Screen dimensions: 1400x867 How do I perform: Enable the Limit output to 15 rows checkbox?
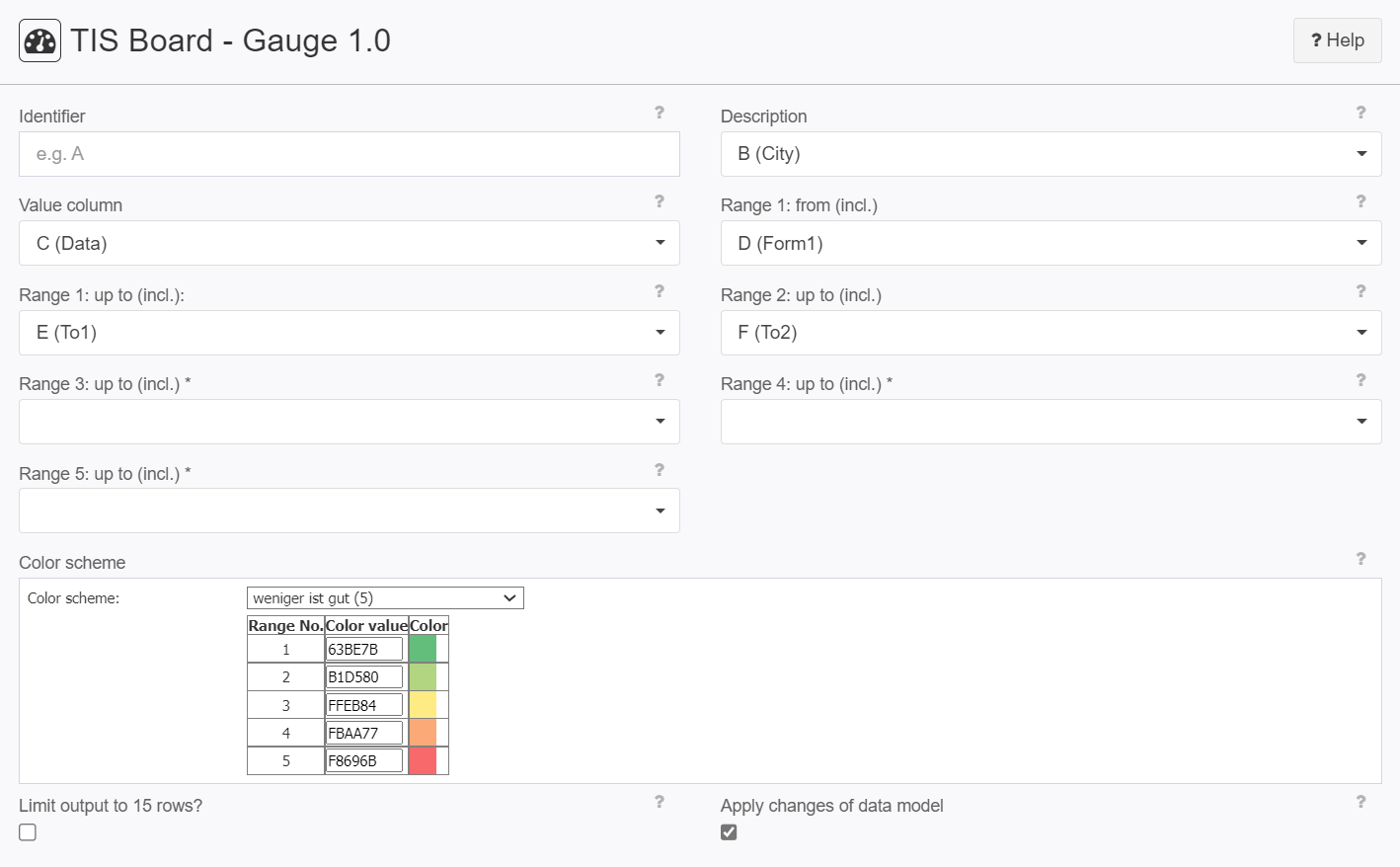(28, 832)
